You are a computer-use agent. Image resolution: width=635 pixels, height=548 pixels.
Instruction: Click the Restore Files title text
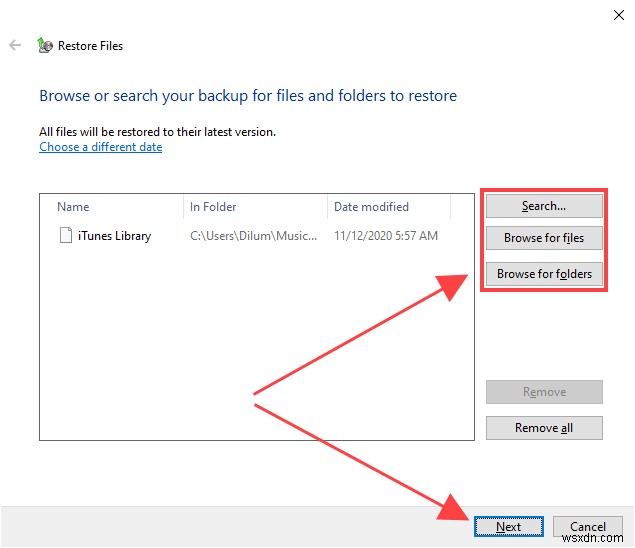91,46
